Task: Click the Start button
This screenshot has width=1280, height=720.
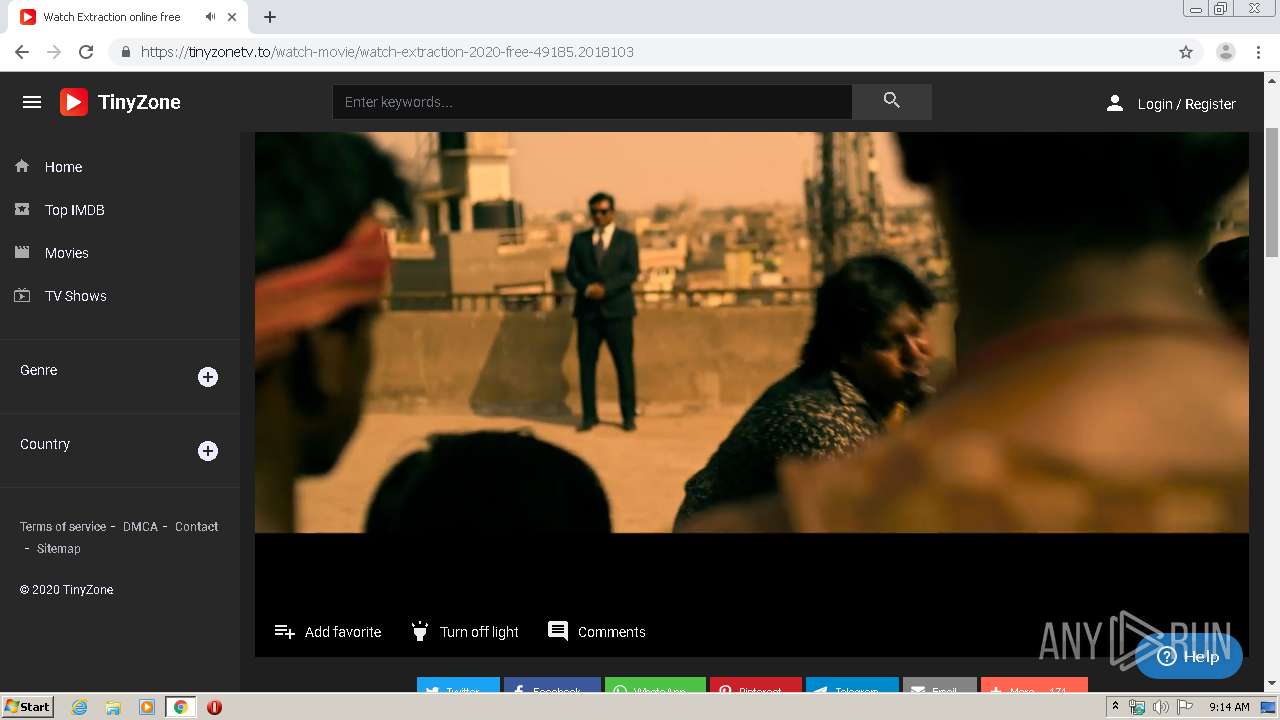Action: coord(27,707)
